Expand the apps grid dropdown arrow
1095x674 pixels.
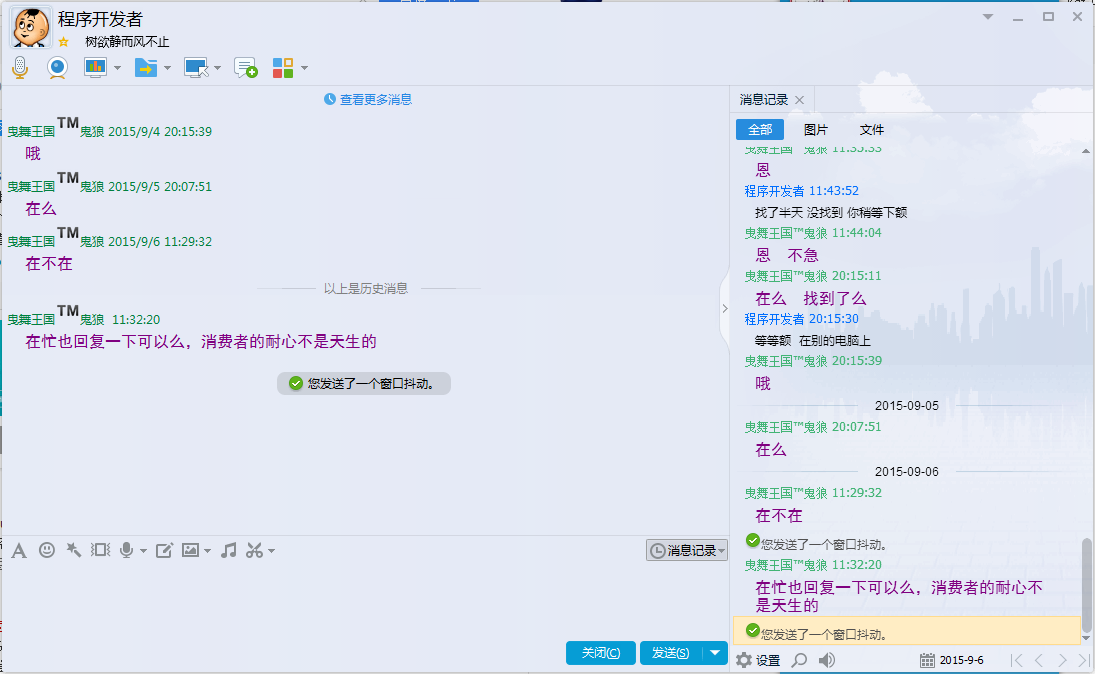[304, 68]
